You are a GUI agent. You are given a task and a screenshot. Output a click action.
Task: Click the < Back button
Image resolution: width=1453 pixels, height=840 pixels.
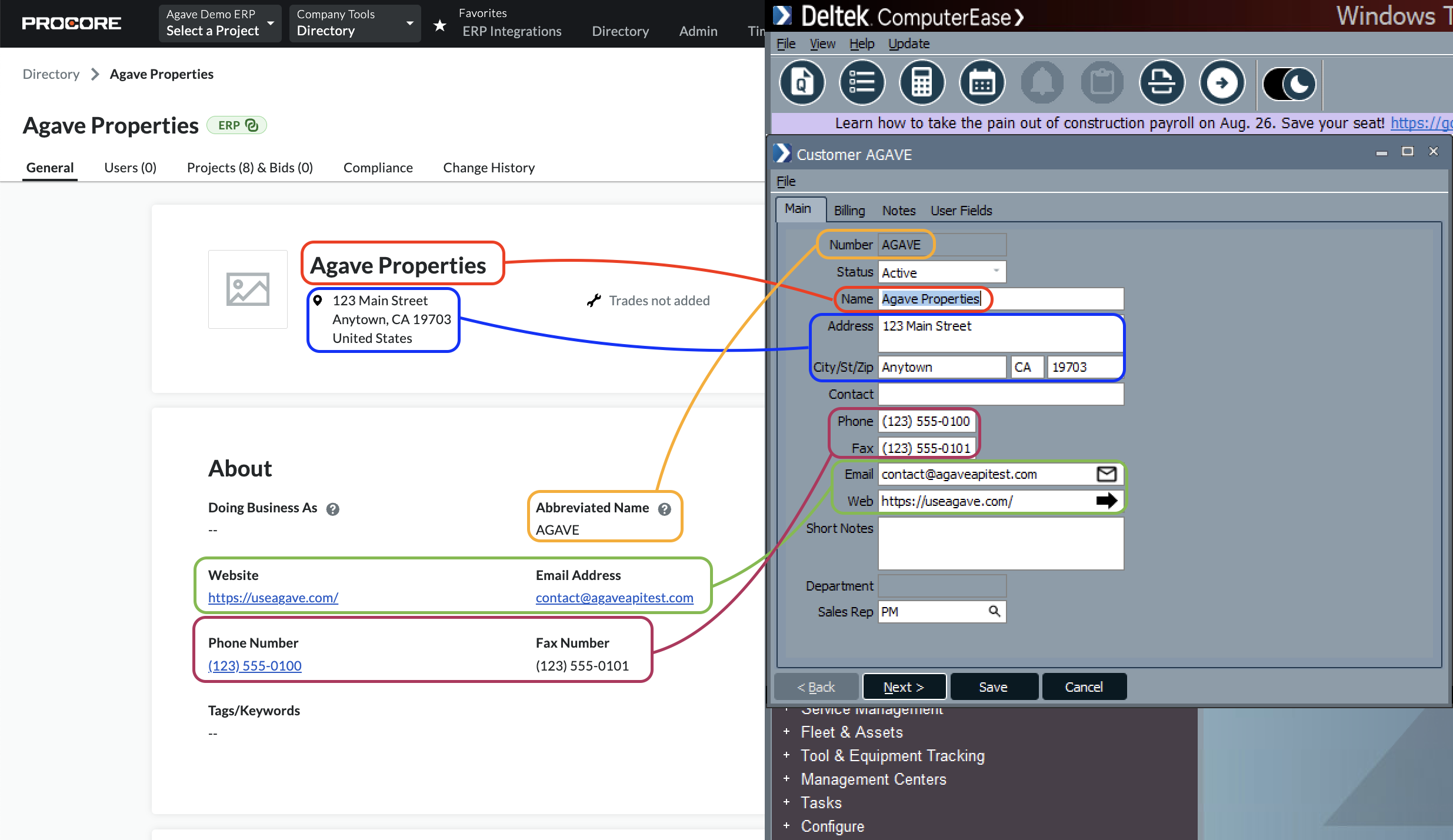pos(816,686)
